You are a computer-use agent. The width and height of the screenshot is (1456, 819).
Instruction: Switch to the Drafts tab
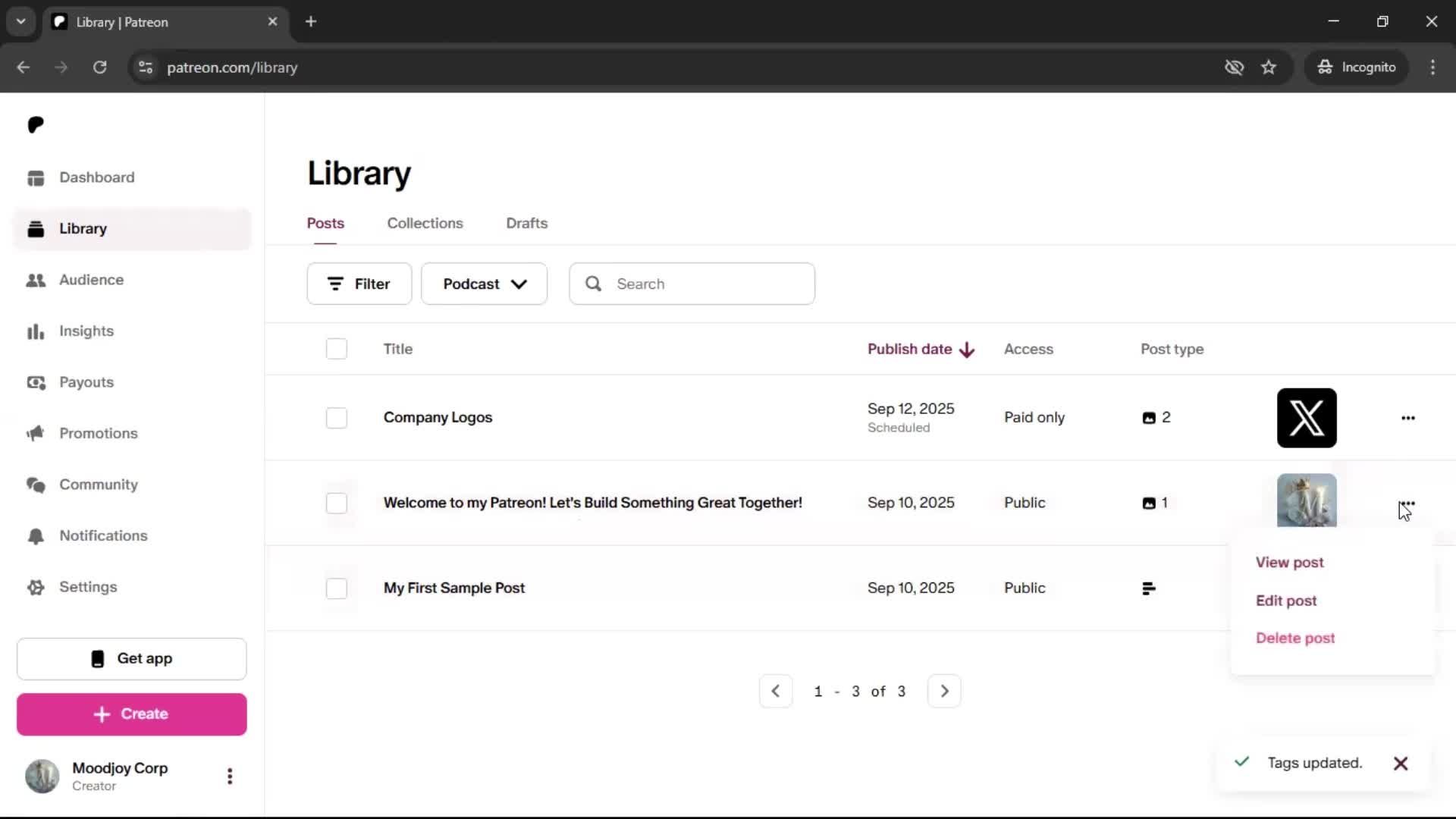click(526, 223)
